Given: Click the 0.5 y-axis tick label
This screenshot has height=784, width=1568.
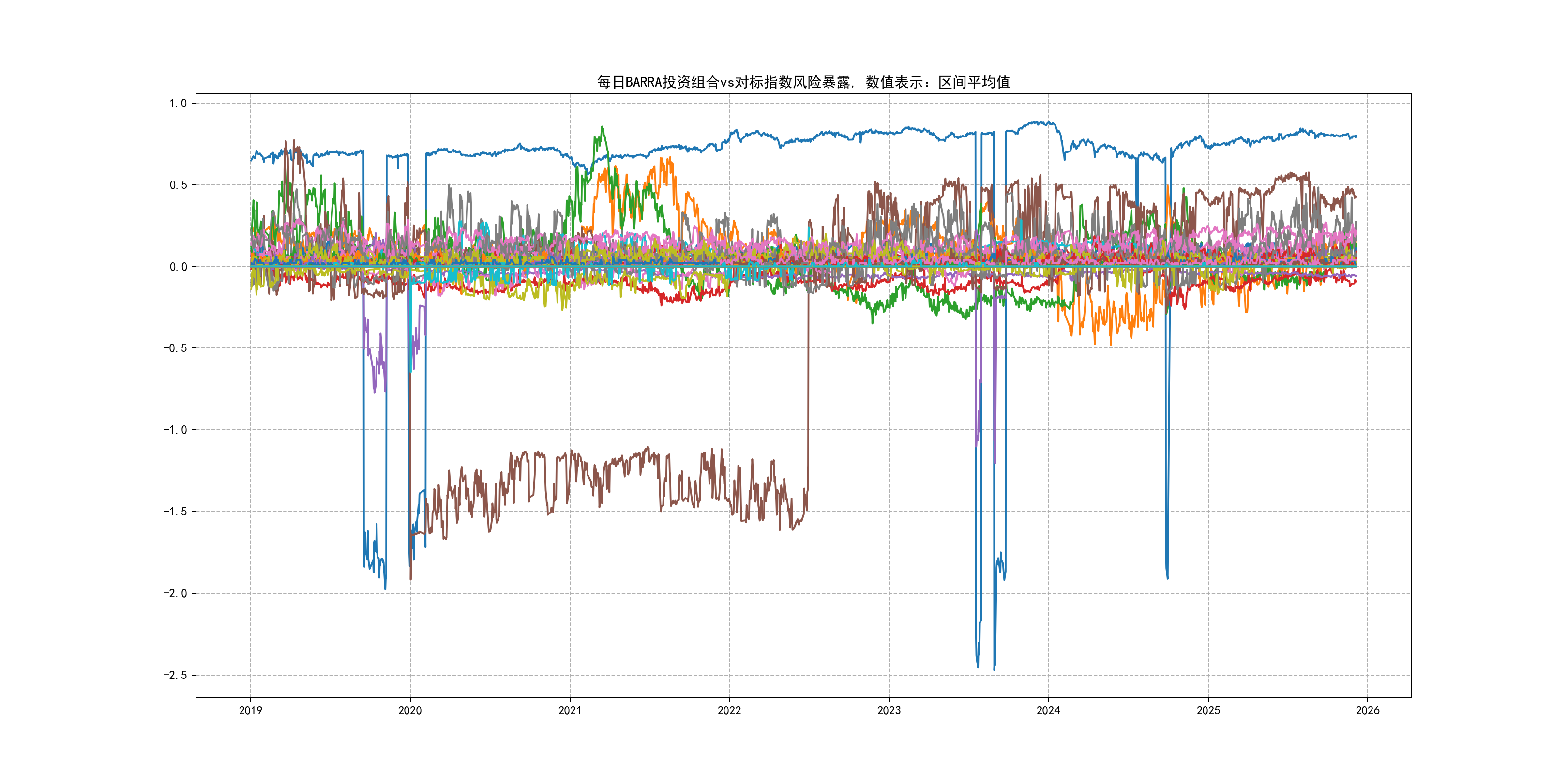Looking at the screenshot, I should 179,185.
